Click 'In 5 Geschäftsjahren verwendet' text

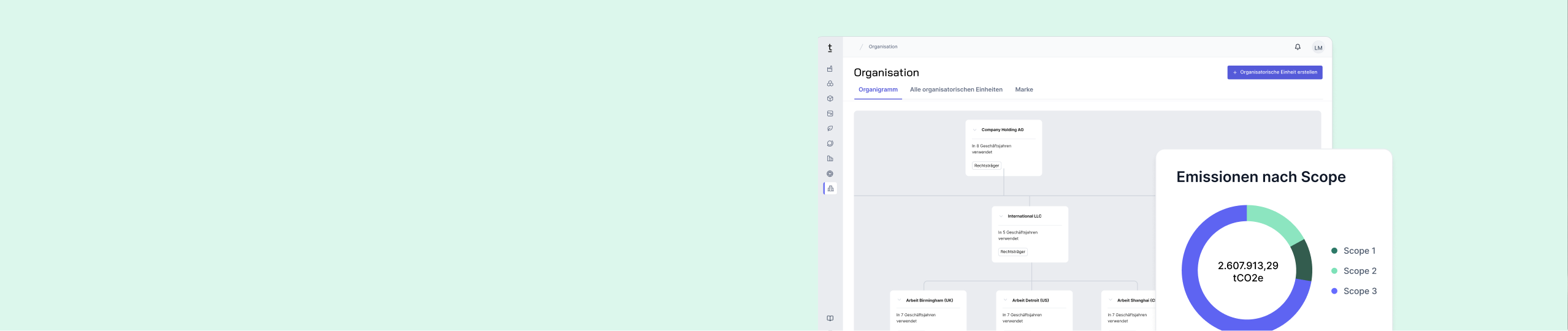pyautogui.click(x=1017, y=235)
